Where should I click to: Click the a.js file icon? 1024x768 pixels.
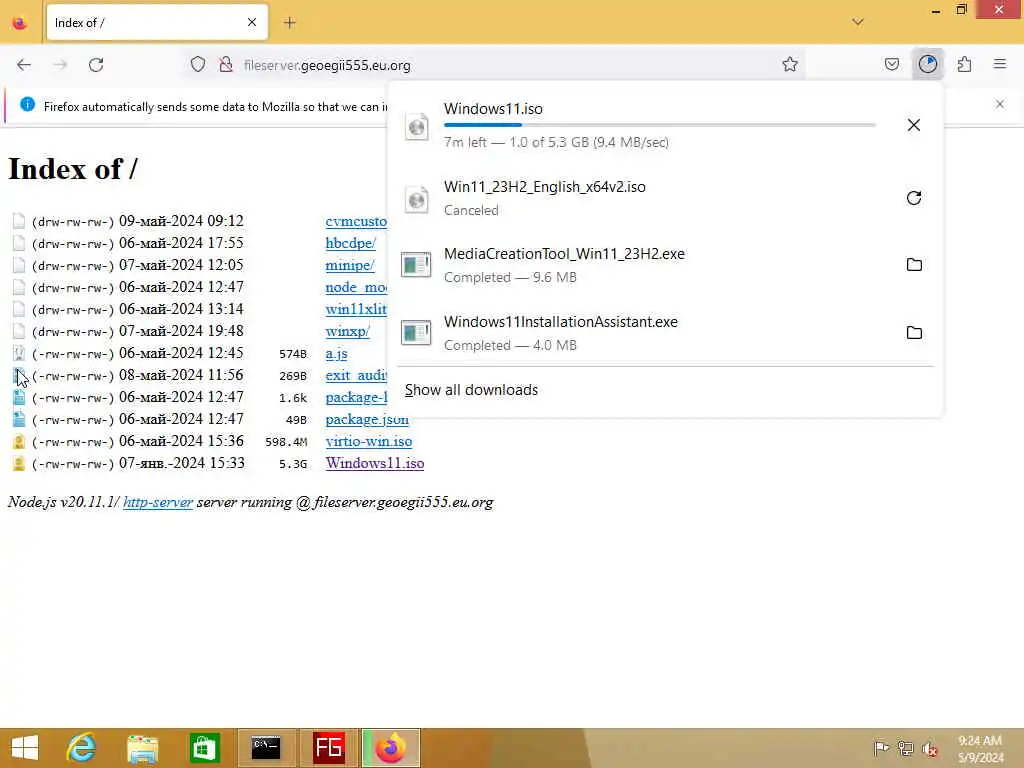click(19, 353)
